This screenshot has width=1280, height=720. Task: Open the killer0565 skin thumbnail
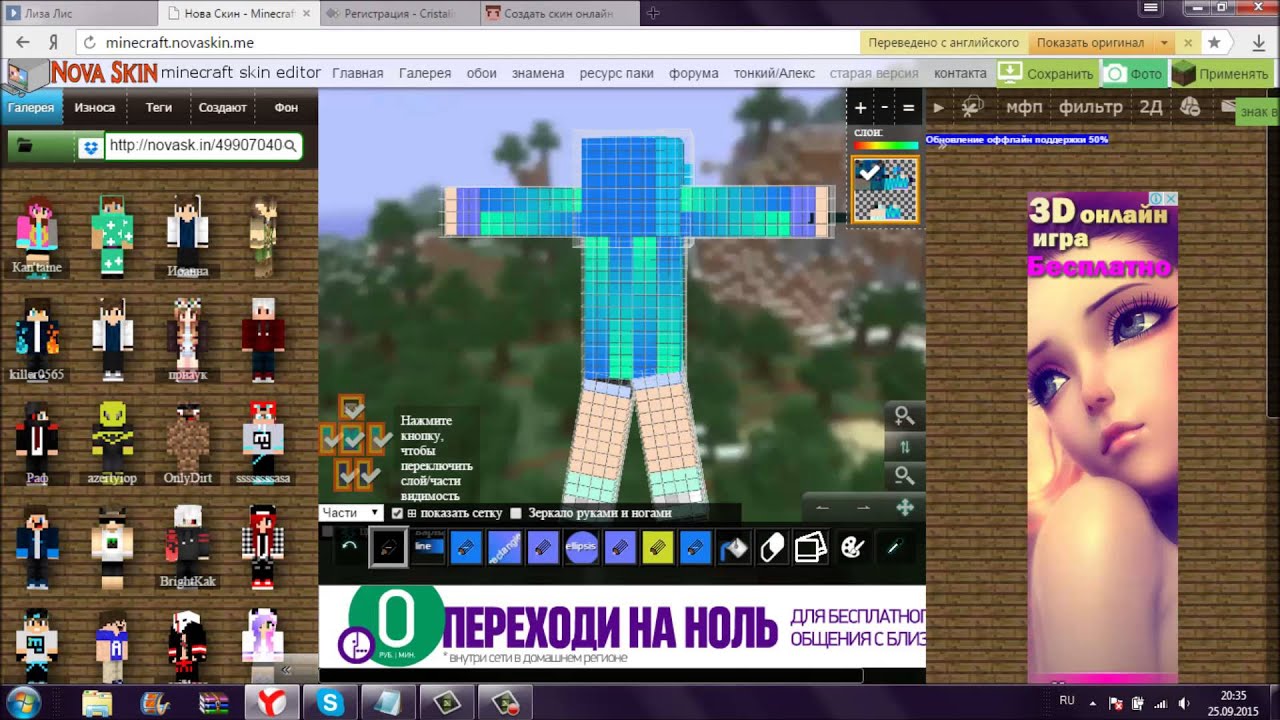[37, 340]
